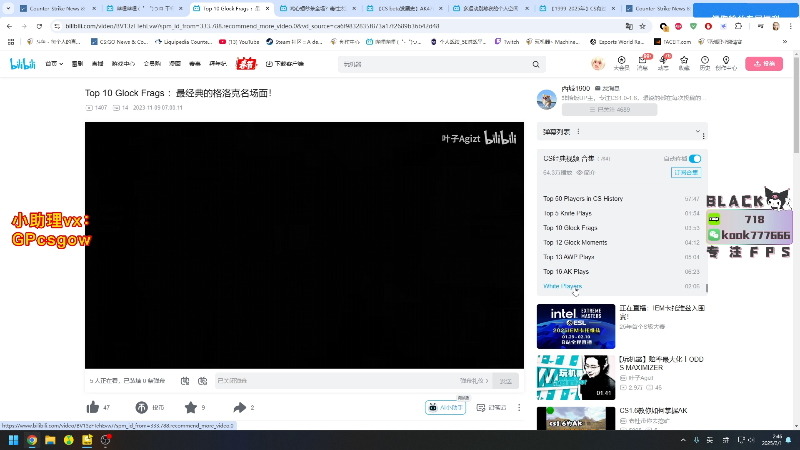
Task: Like the video with the thumbs-up icon
Action: click(93, 407)
